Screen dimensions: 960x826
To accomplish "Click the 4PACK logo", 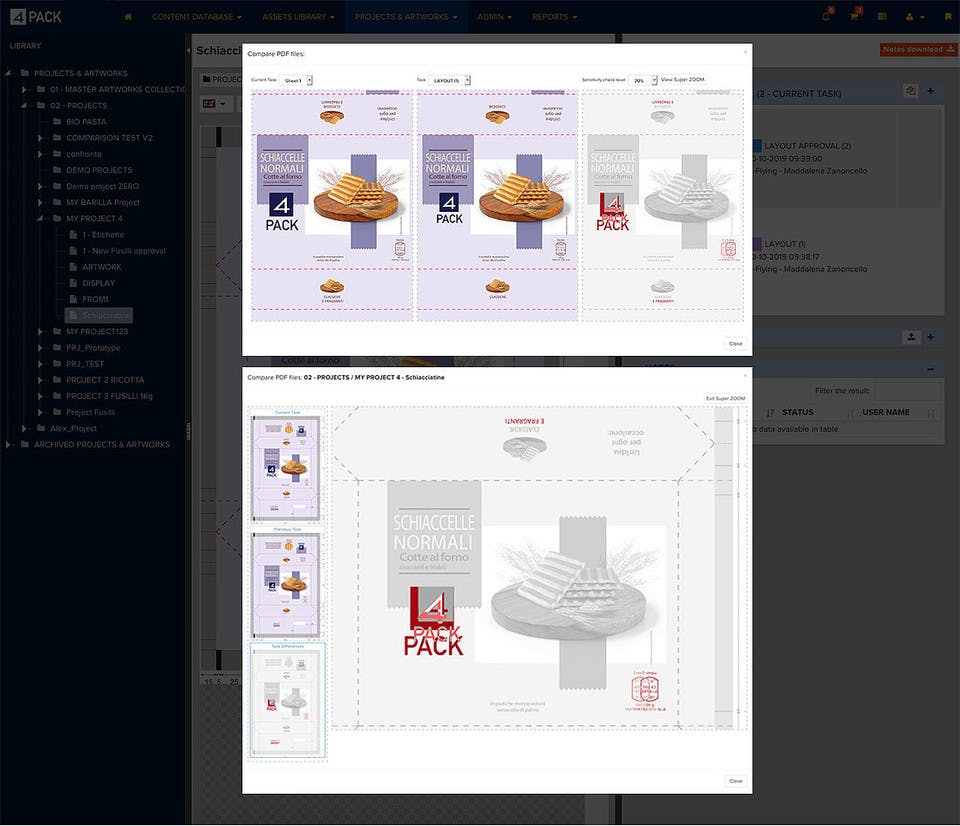I will pos(36,17).
